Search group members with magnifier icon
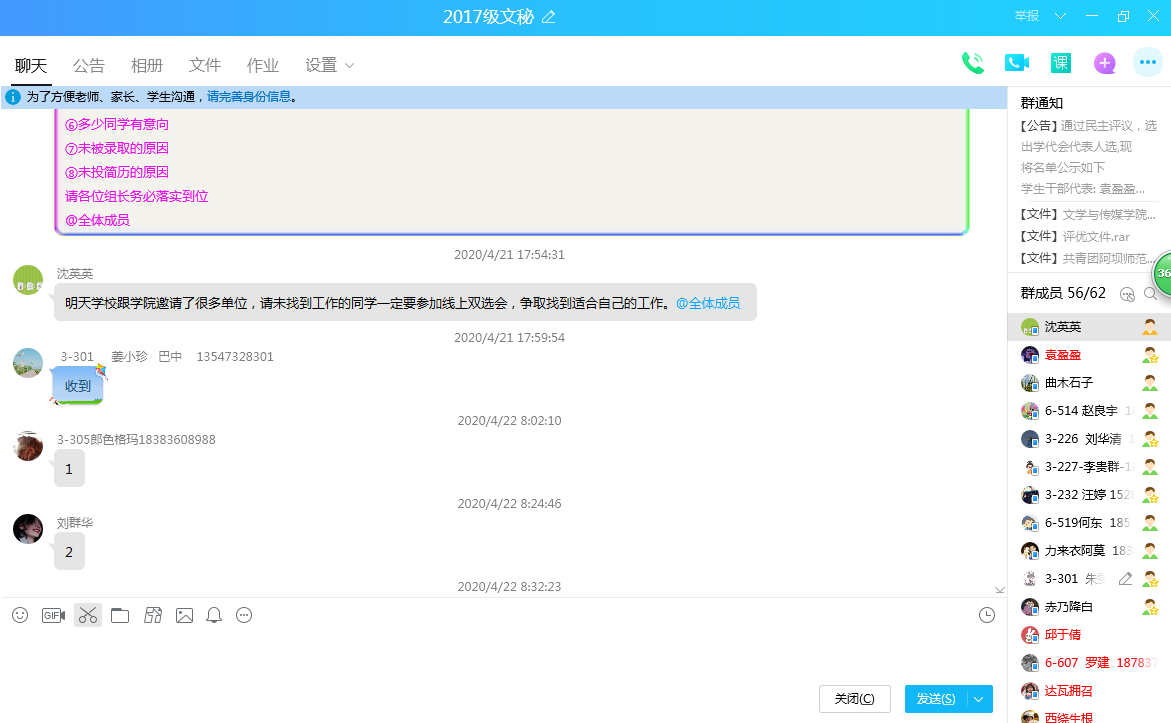 coord(1150,294)
